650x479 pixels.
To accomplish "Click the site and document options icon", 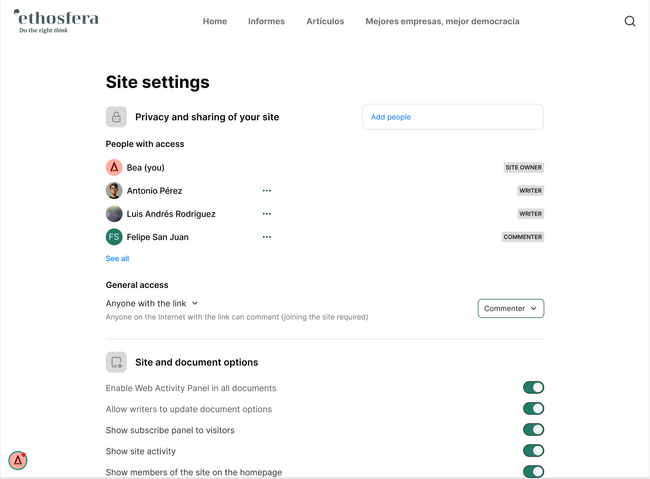I will (116, 362).
